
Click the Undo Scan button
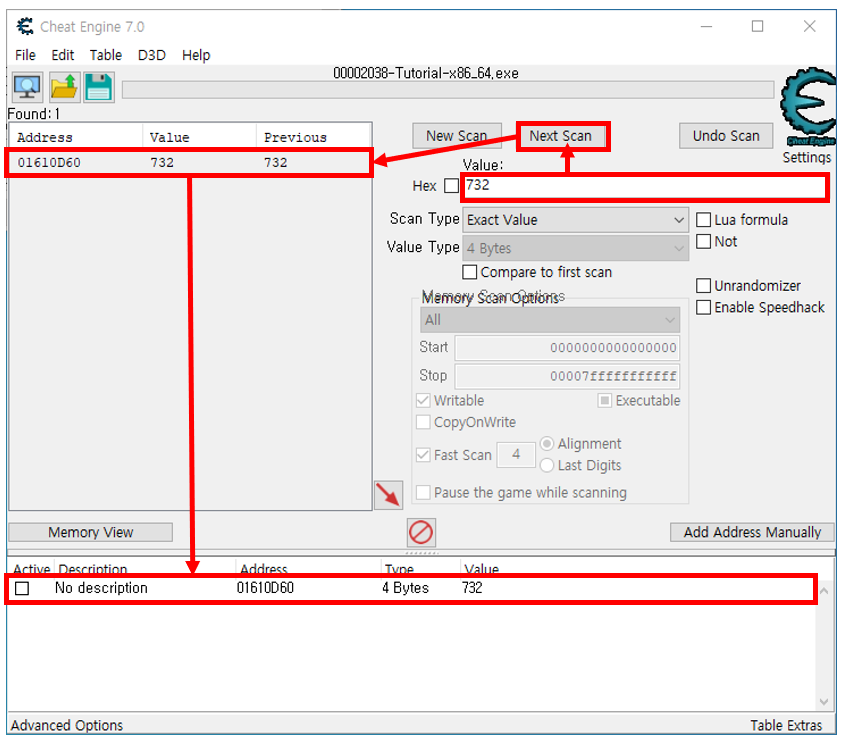coord(726,136)
